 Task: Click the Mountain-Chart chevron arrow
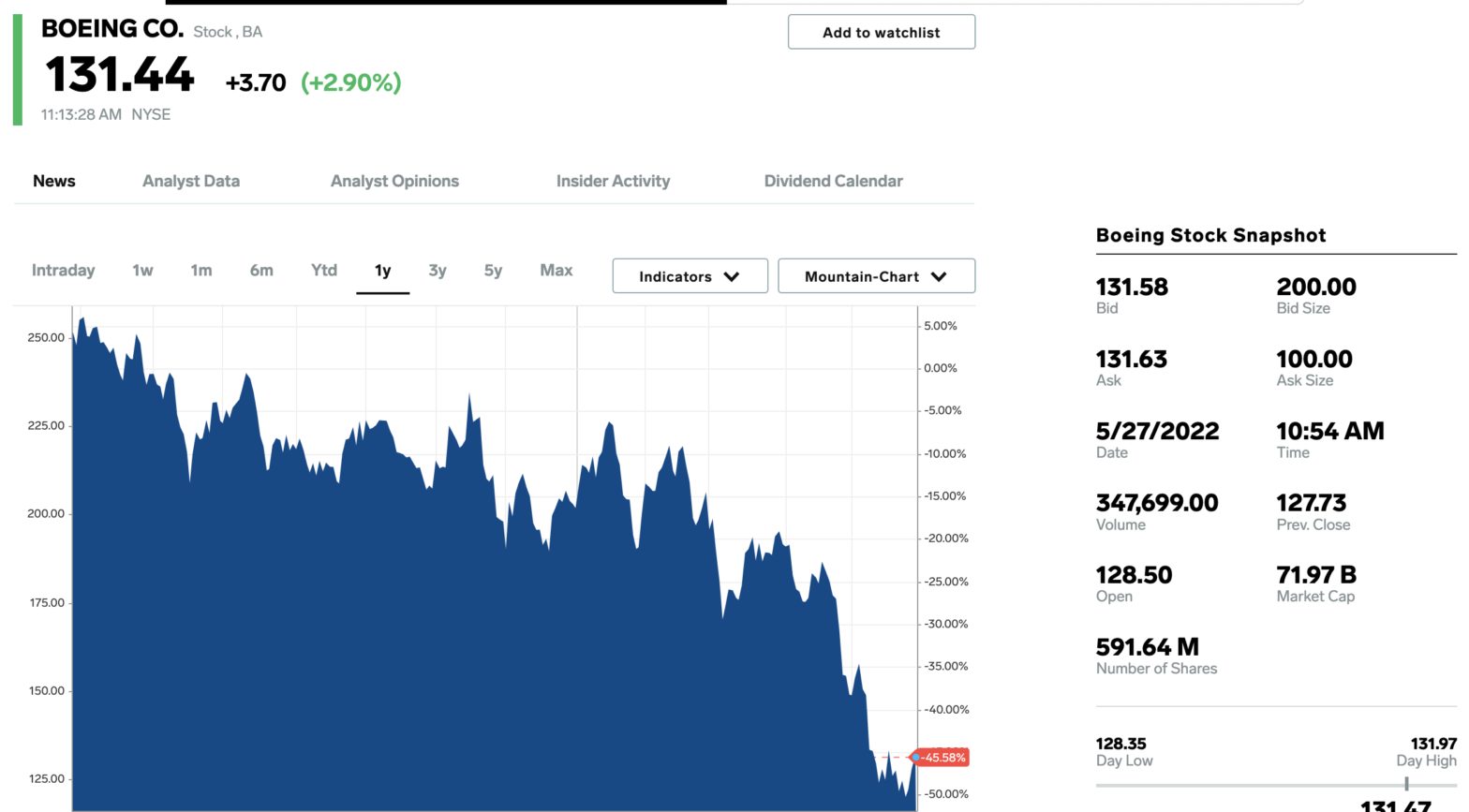(939, 276)
